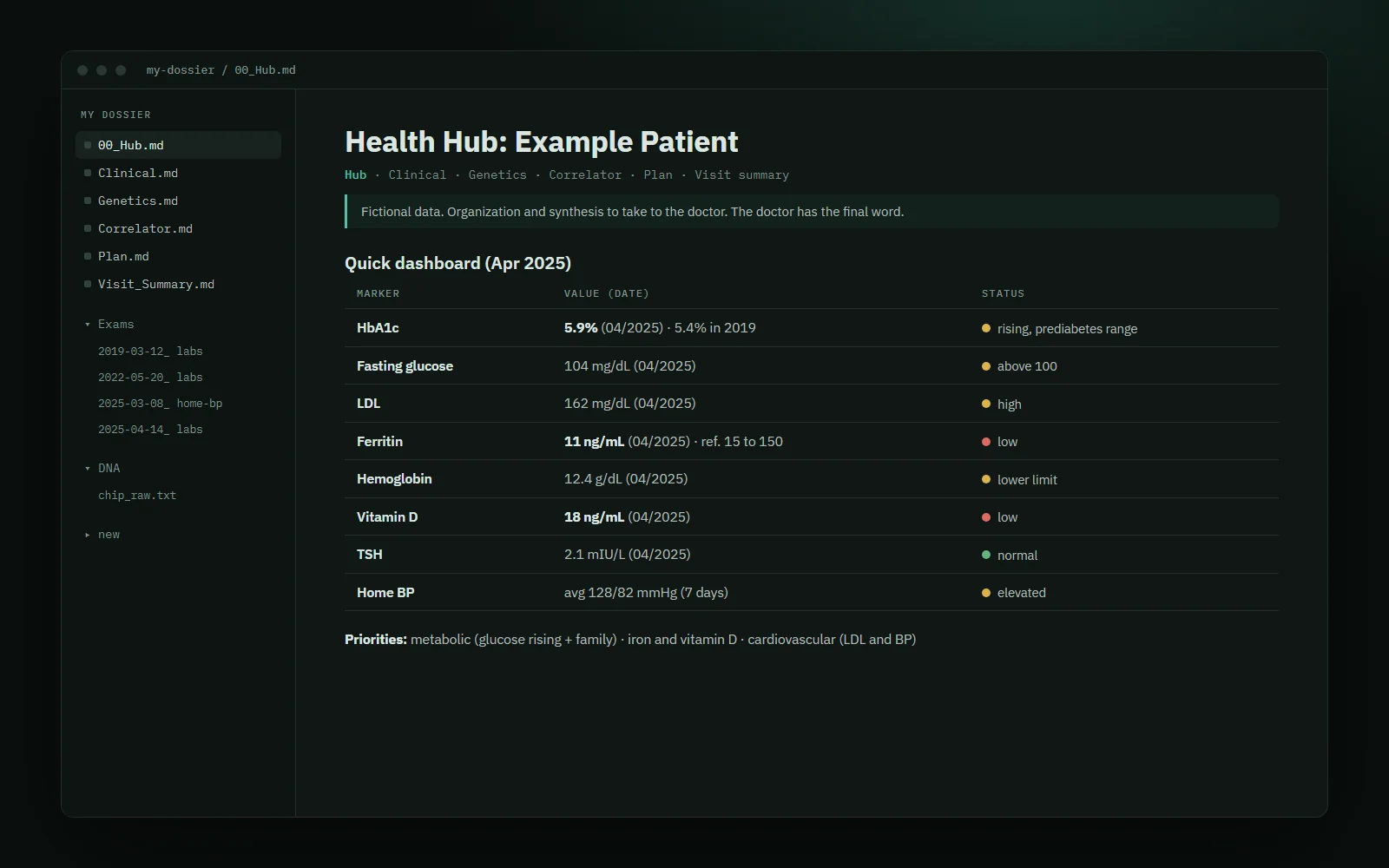Click the yellow dot next to lower limit
The width and height of the screenshot is (1389, 868).
click(x=986, y=479)
